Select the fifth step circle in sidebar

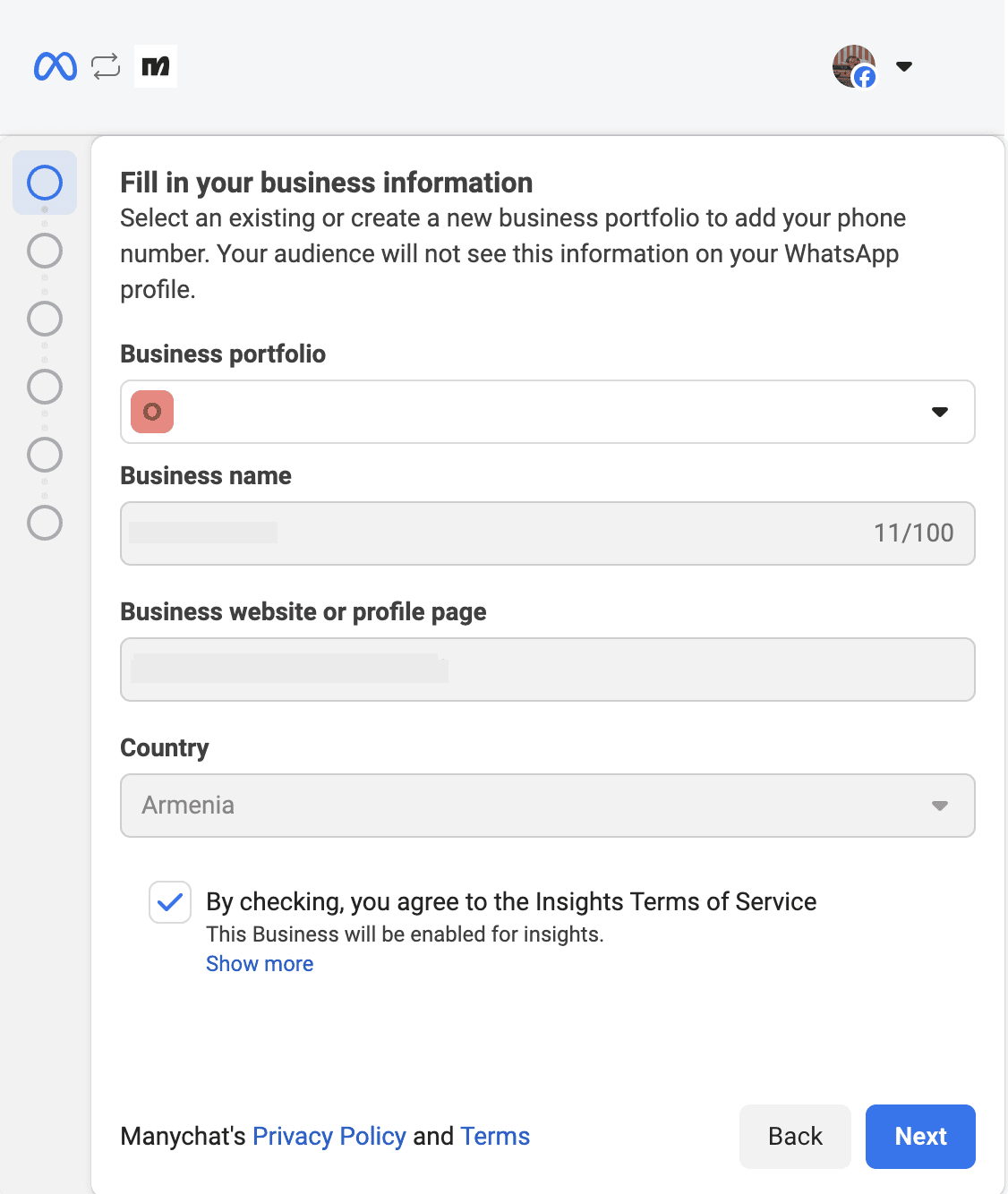click(45, 455)
